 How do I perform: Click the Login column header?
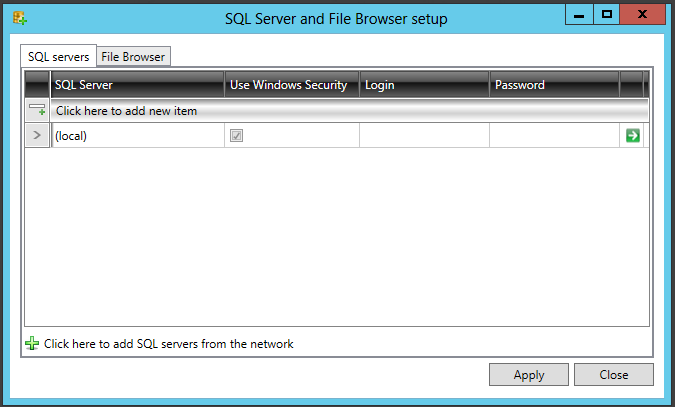(x=424, y=85)
